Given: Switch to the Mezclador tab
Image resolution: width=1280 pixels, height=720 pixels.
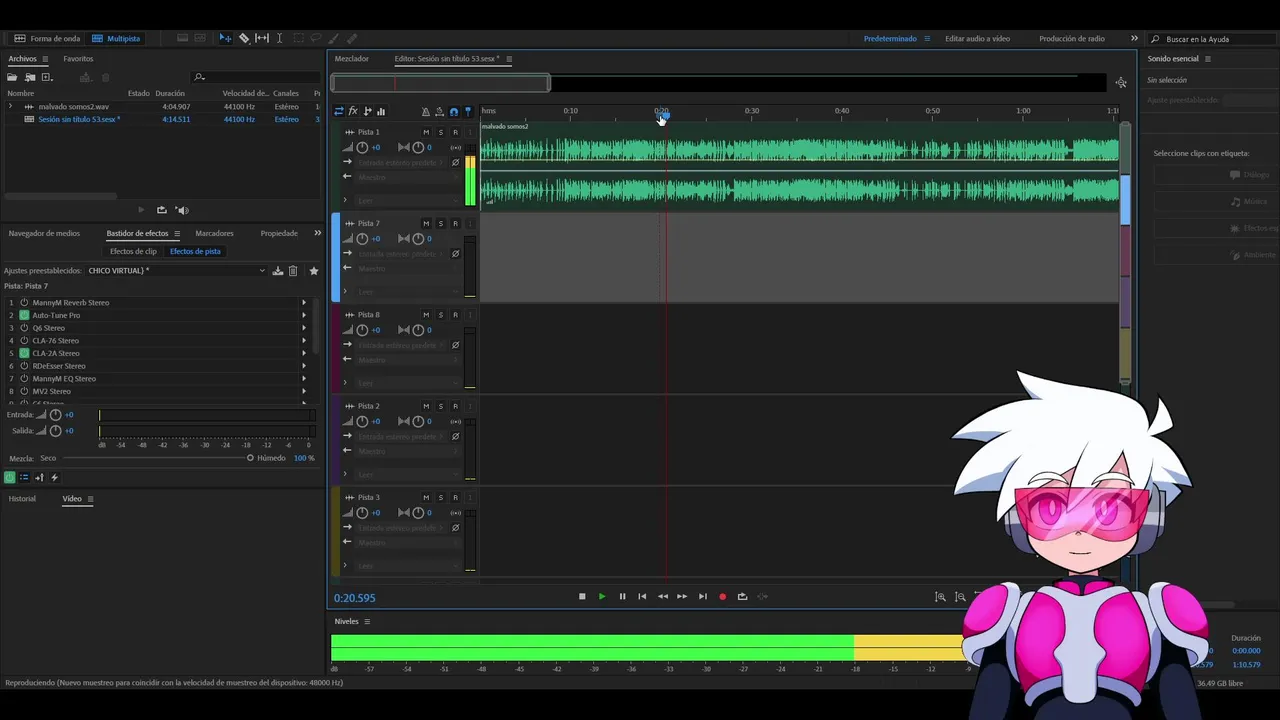Looking at the screenshot, I should pyautogui.click(x=352, y=59).
